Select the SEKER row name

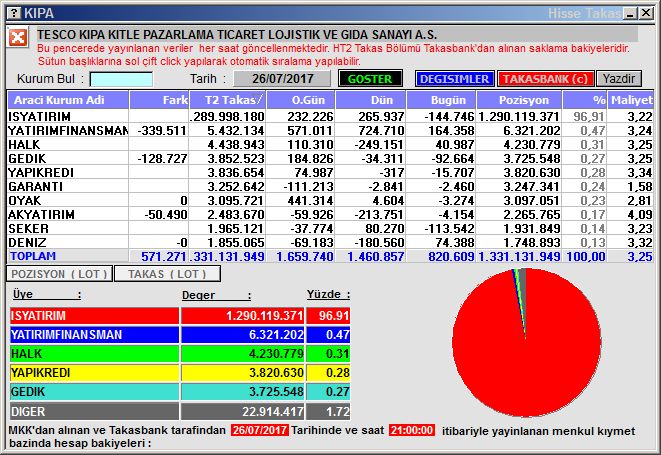(x=28, y=228)
